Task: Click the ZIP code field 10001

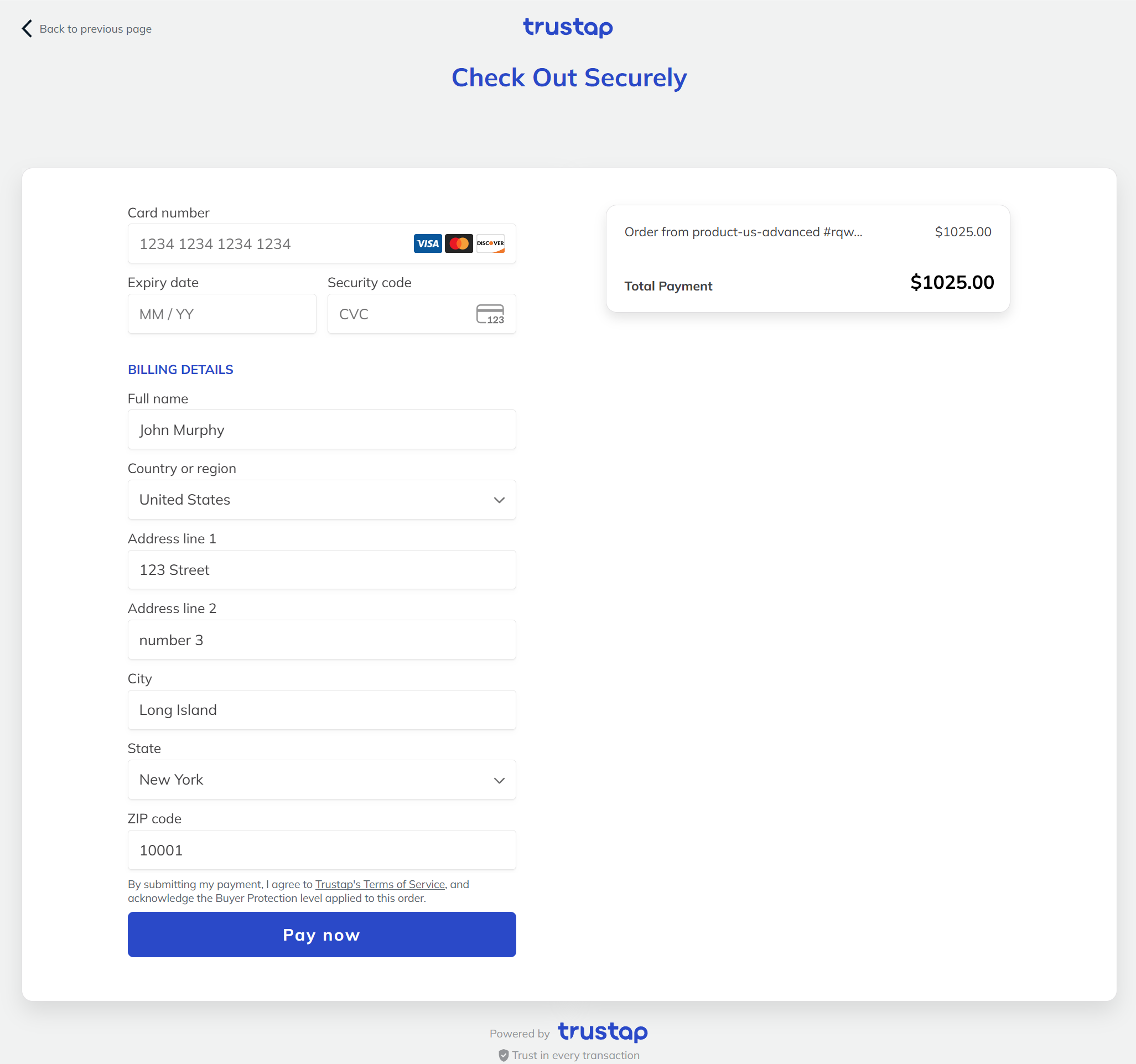Action: coord(321,850)
